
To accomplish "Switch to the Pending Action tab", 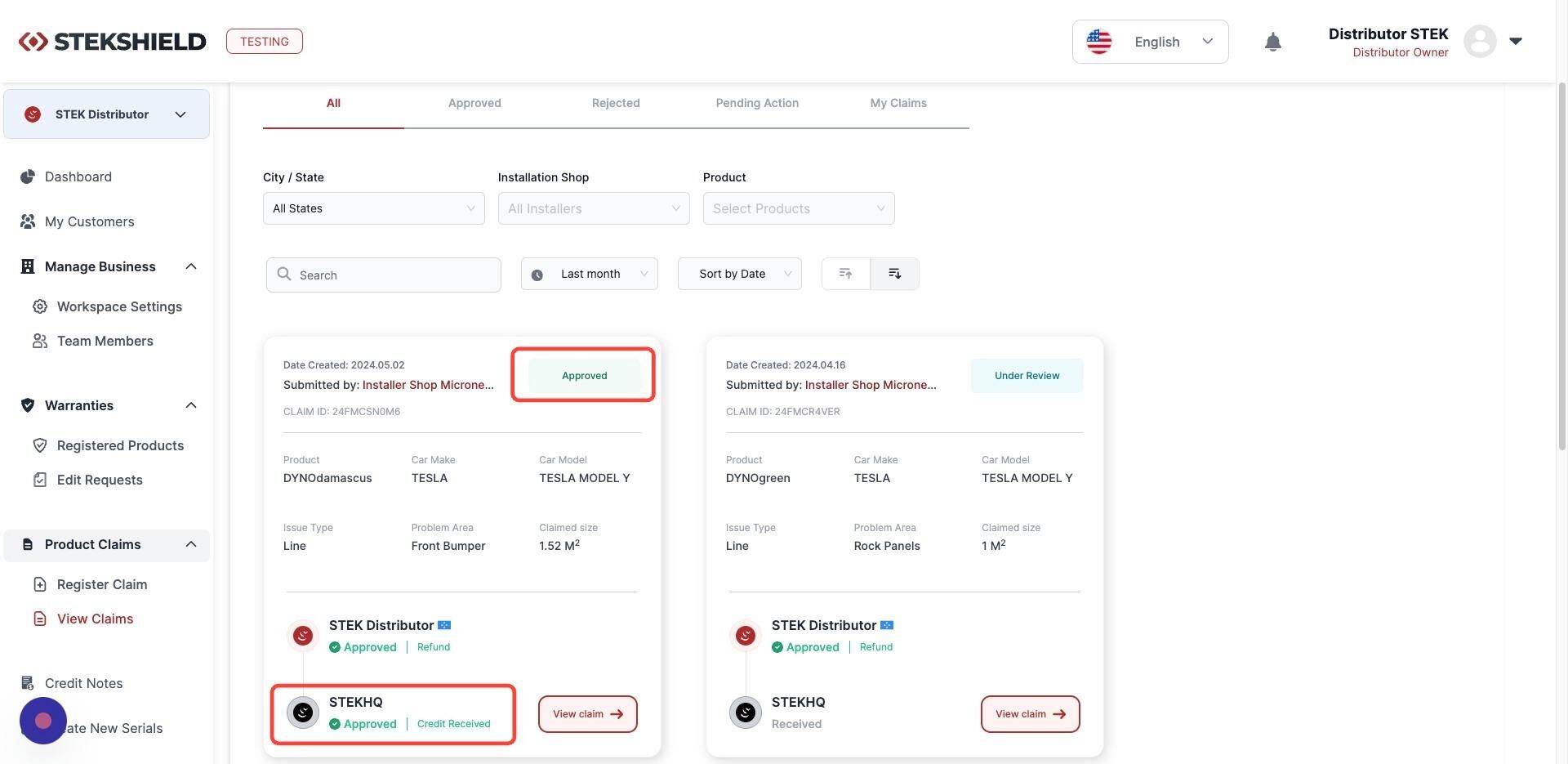I will pos(757,103).
